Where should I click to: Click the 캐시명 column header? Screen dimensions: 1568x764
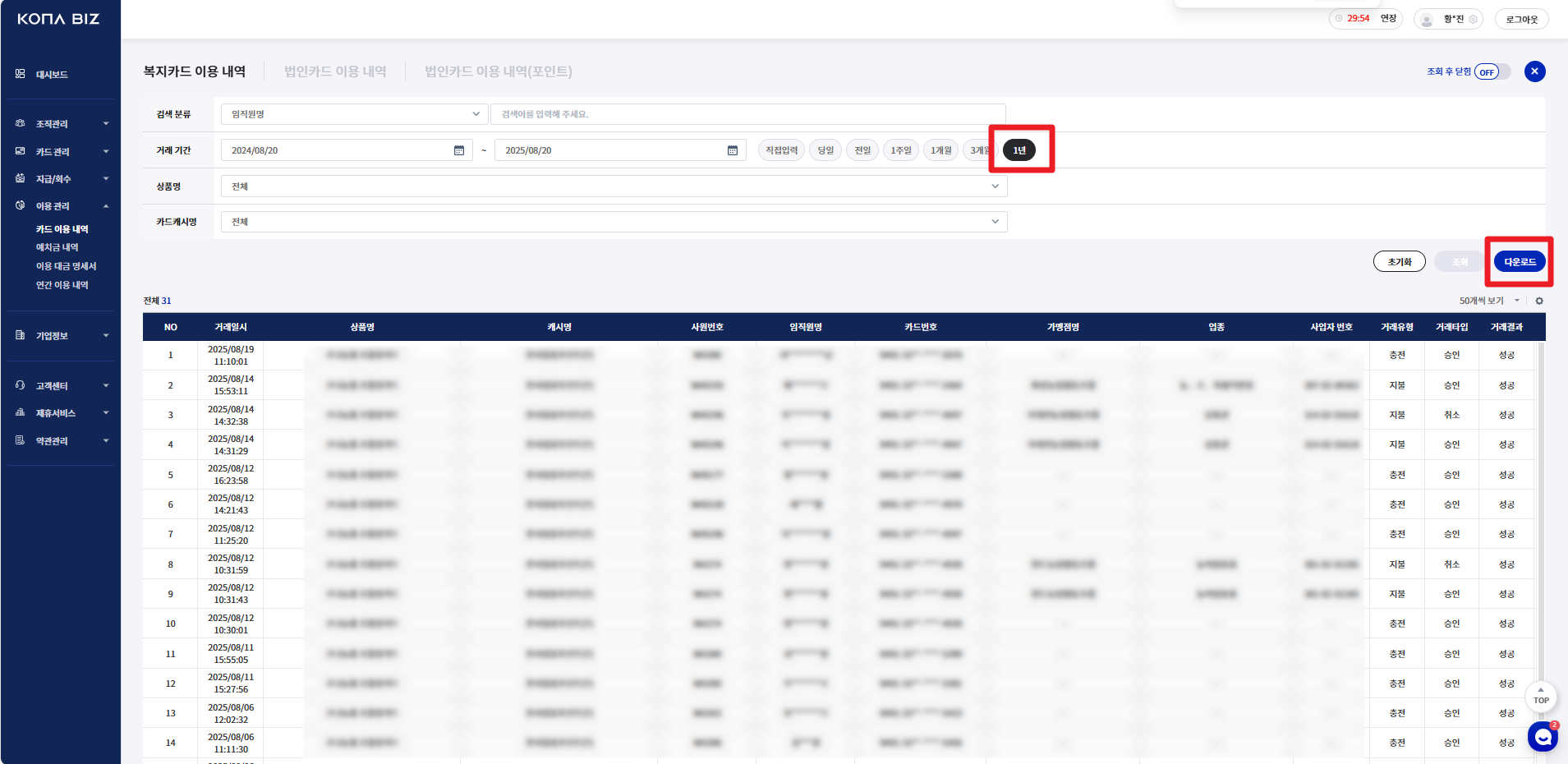559,327
